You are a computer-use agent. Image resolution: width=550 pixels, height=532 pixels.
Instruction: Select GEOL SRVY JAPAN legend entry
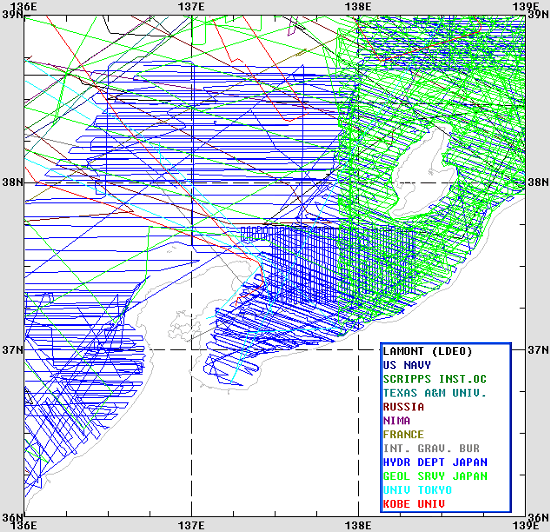pos(435,477)
